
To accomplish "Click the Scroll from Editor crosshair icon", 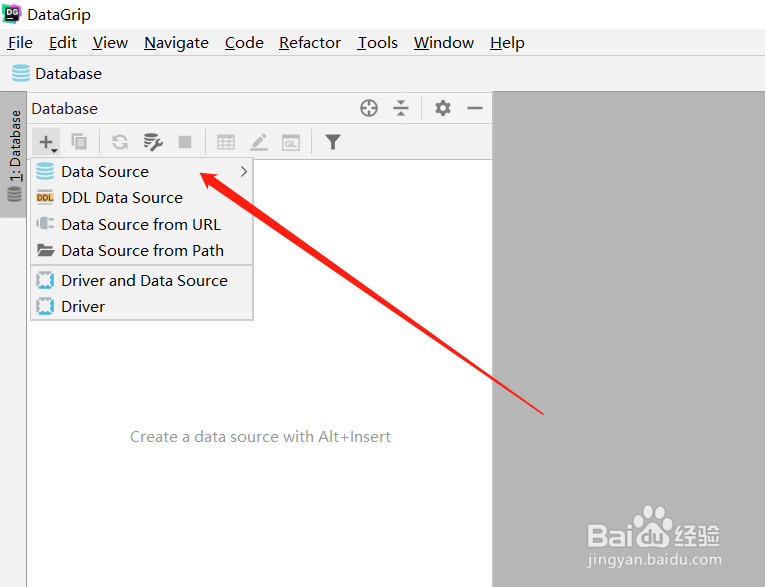I will point(369,108).
